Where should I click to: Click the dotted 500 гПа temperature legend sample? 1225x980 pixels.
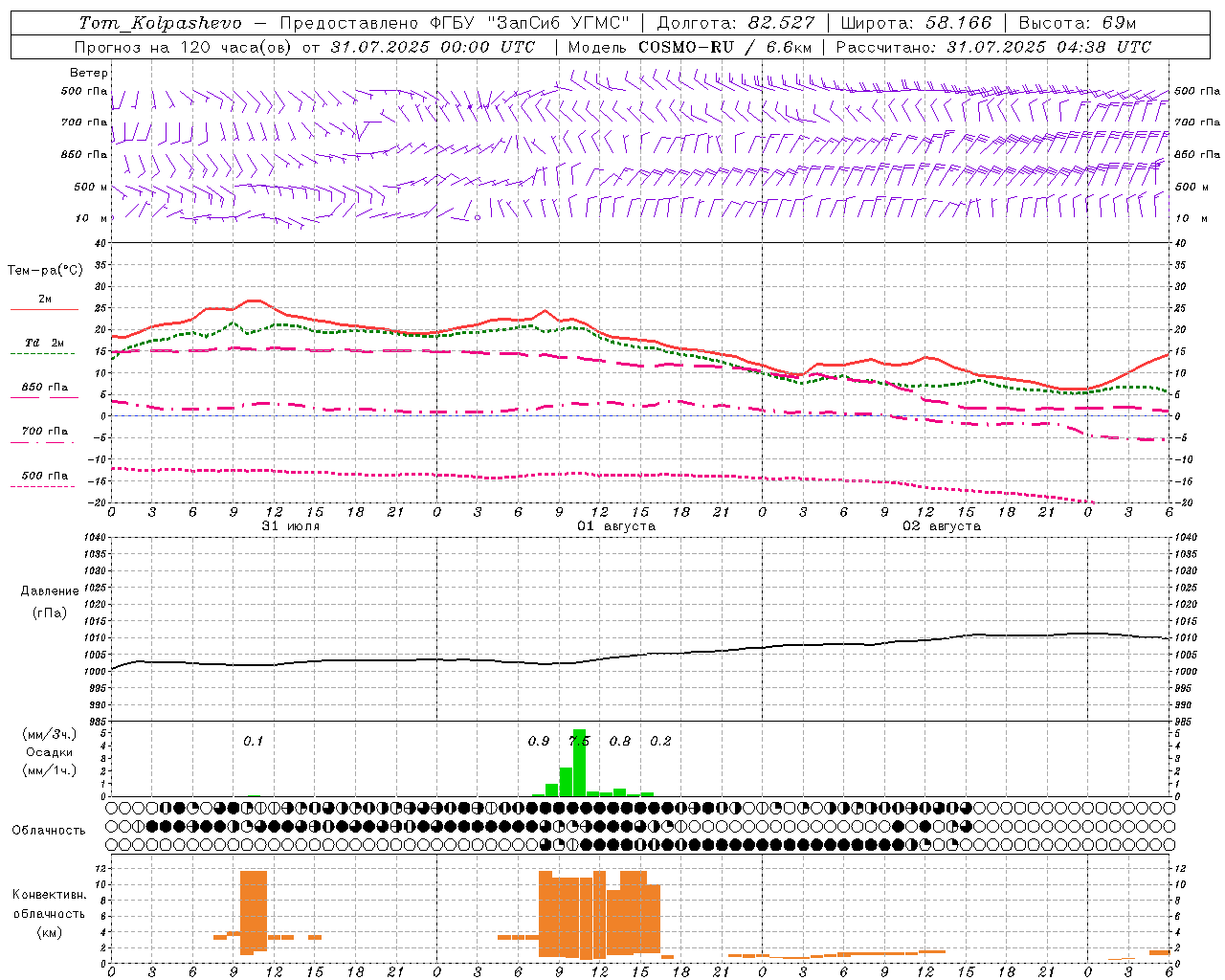(42, 487)
